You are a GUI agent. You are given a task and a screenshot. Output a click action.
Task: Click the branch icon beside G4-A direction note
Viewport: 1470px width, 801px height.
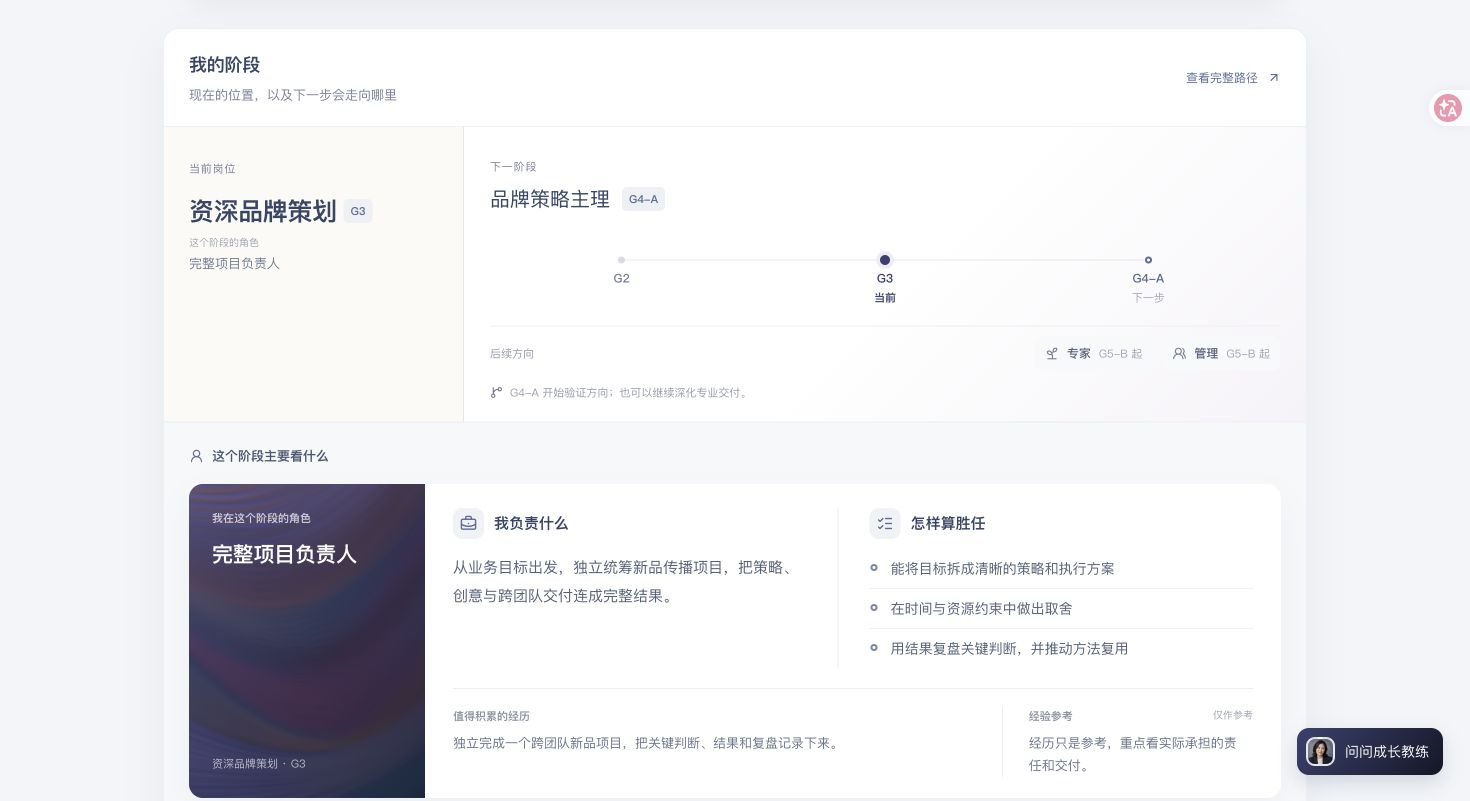496,393
